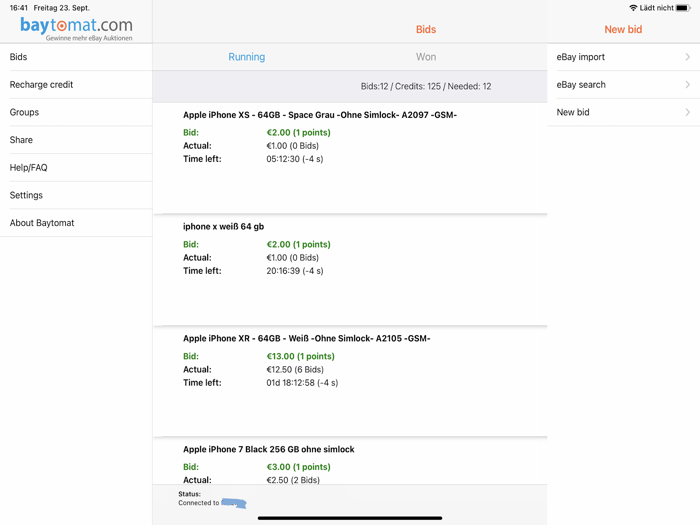The width and height of the screenshot is (700, 525).
Task: Open About Baytomat entry
Action: click(76, 223)
